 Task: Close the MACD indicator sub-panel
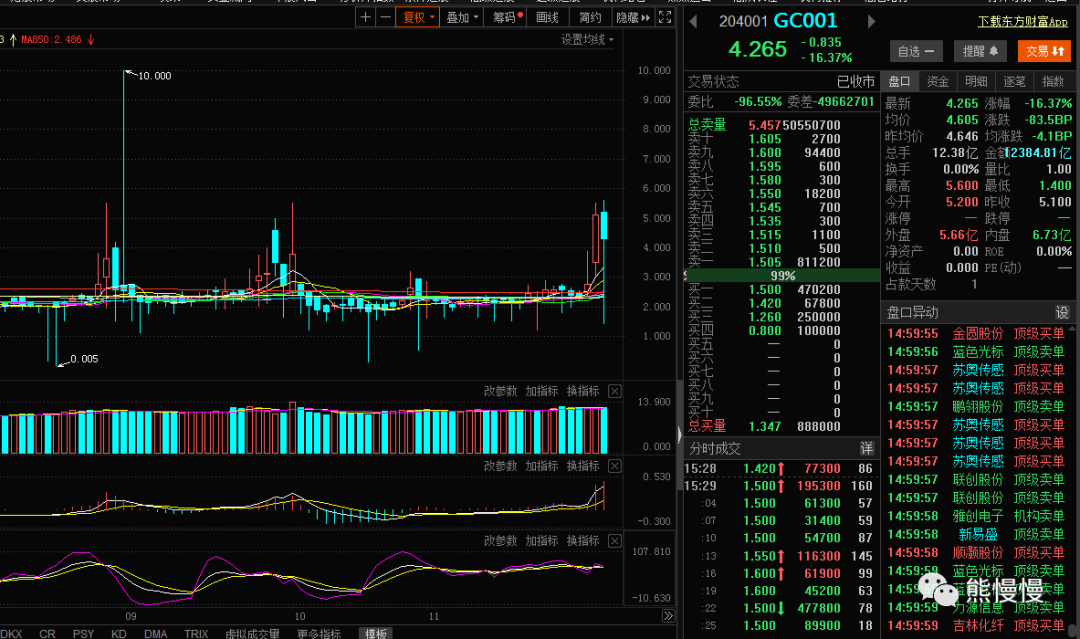point(615,466)
